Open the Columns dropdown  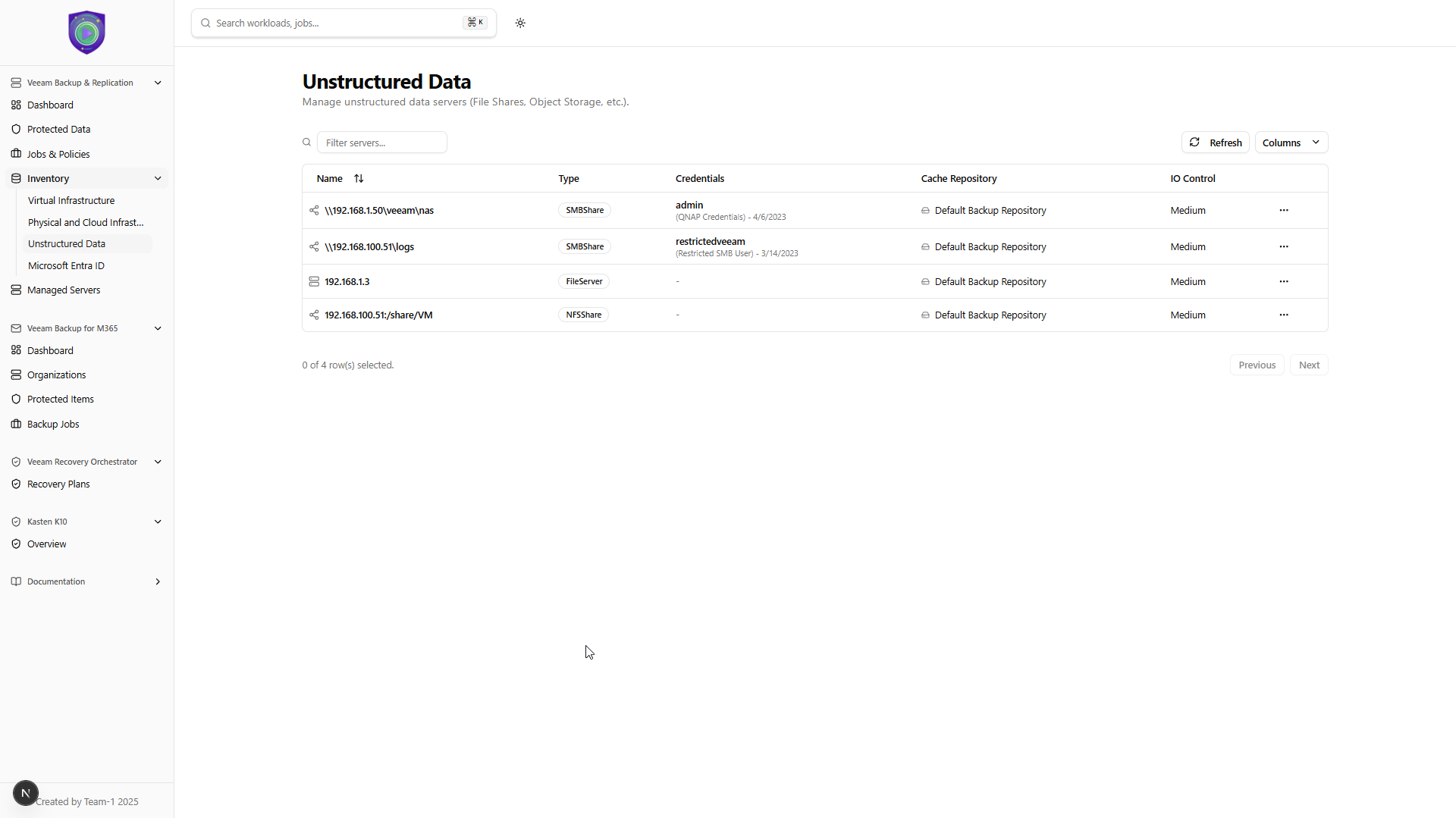[1291, 143]
